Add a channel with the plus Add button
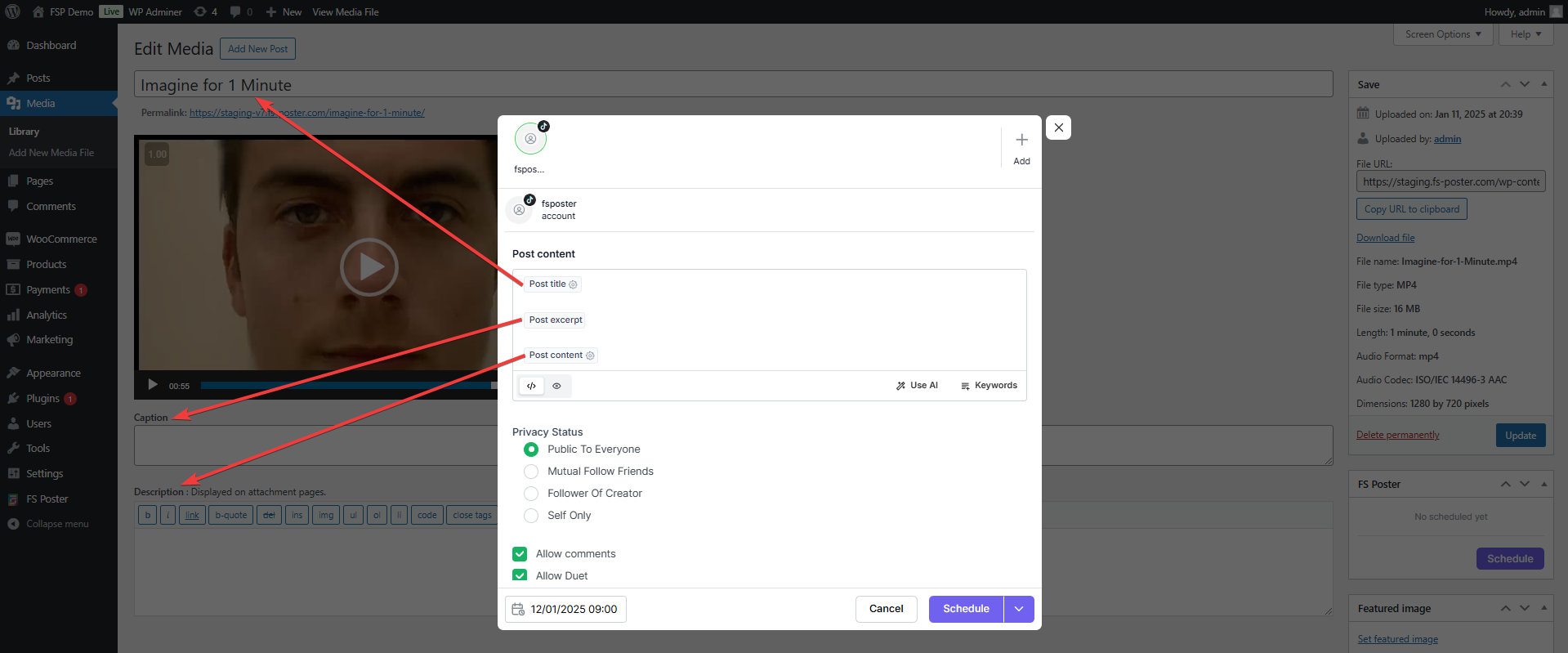The image size is (1568, 653). click(x=1021, y=148)
